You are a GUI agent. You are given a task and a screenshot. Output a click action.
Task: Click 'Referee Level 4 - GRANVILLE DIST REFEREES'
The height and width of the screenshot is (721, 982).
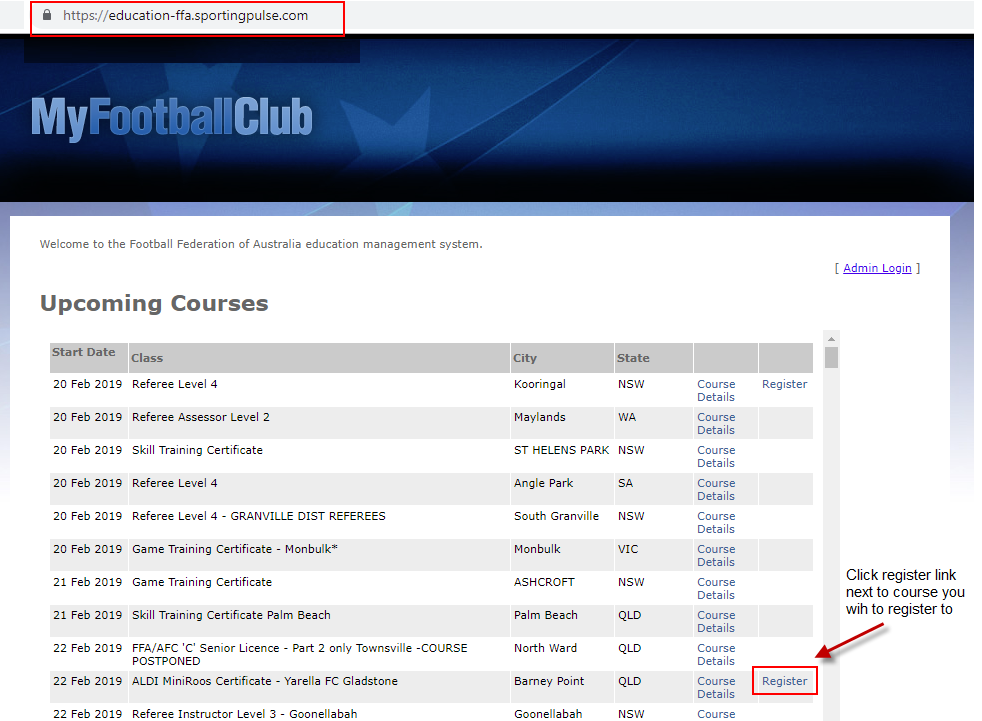[x=259, y=516]
